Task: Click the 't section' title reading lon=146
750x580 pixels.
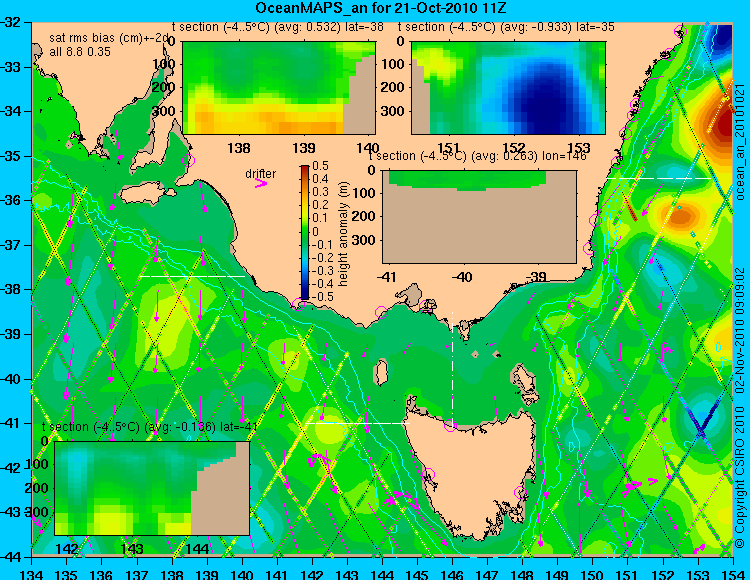Action: coord(477,156)
